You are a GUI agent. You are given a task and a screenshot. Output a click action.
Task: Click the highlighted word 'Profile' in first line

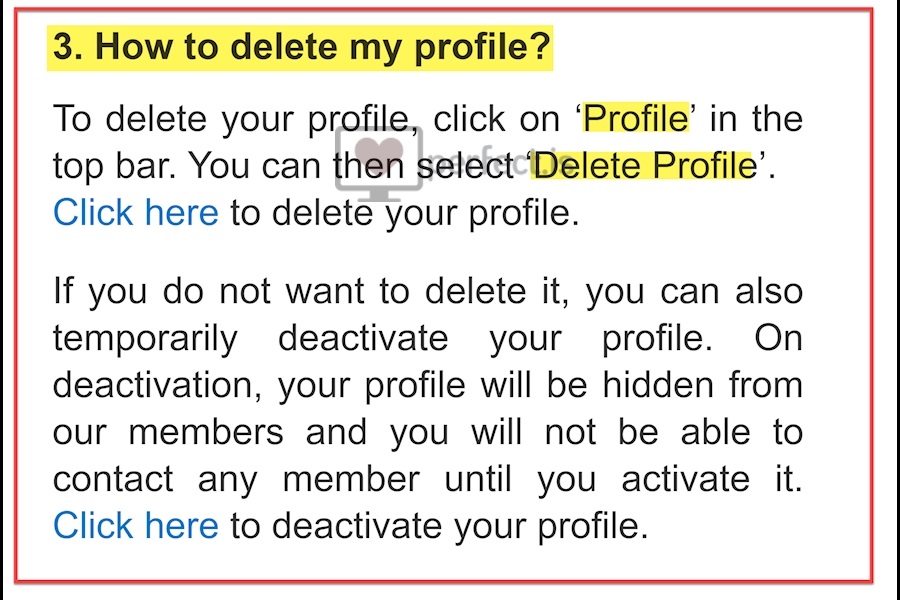point(636,119)
